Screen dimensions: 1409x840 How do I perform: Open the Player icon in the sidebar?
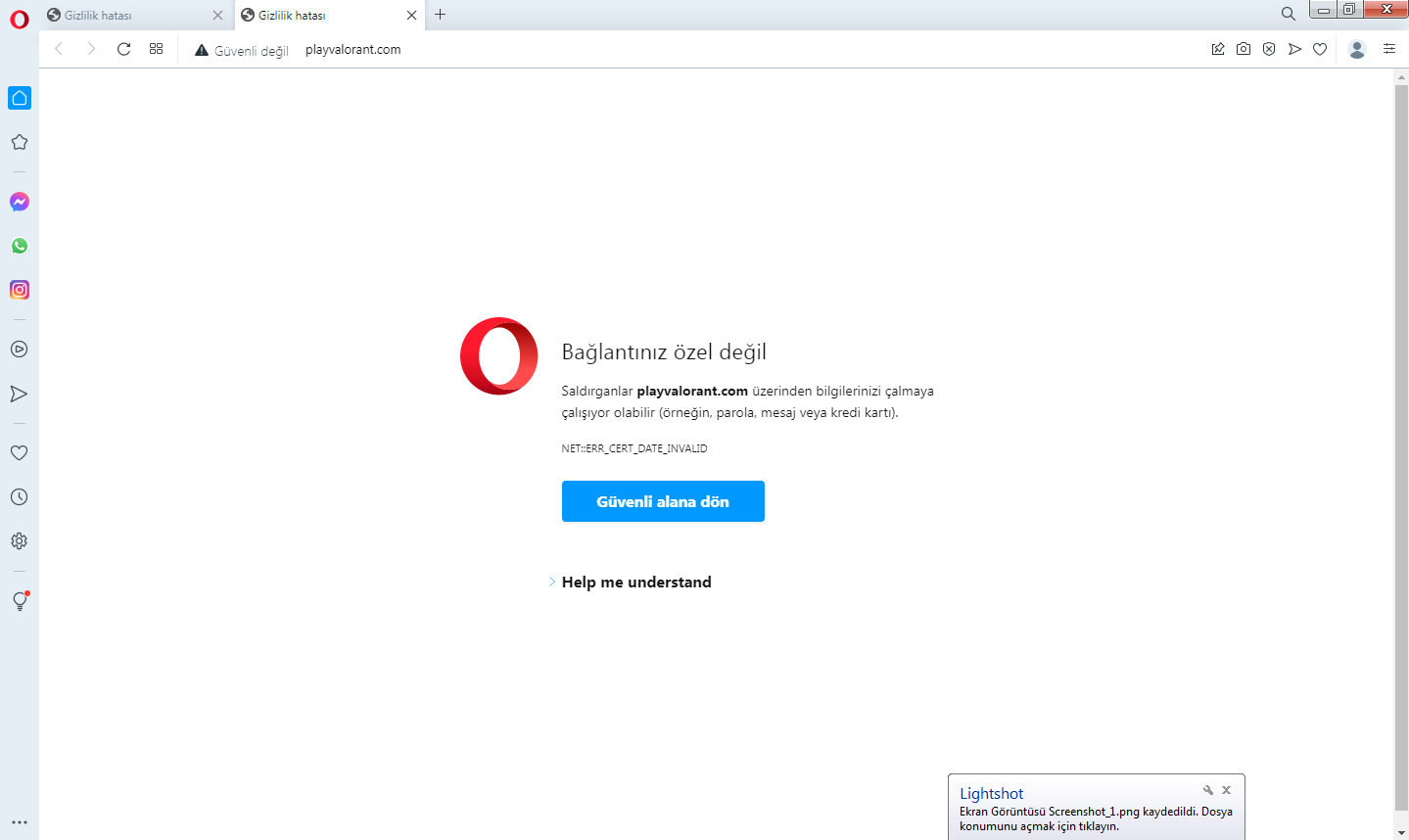[x=20, y=350]
